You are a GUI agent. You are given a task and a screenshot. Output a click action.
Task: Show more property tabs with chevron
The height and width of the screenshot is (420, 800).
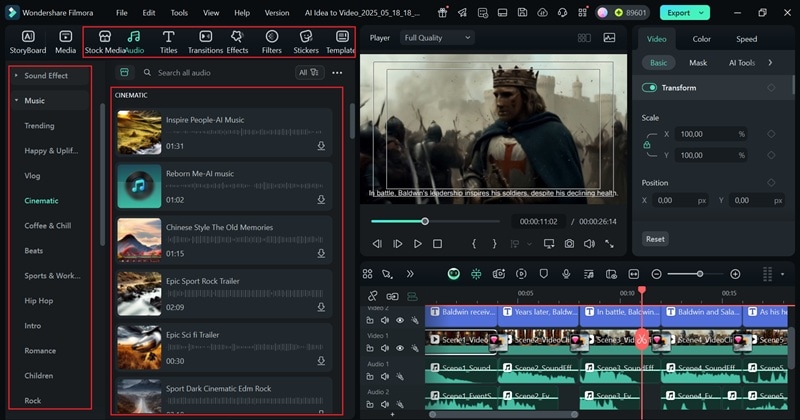coord(770,63)
